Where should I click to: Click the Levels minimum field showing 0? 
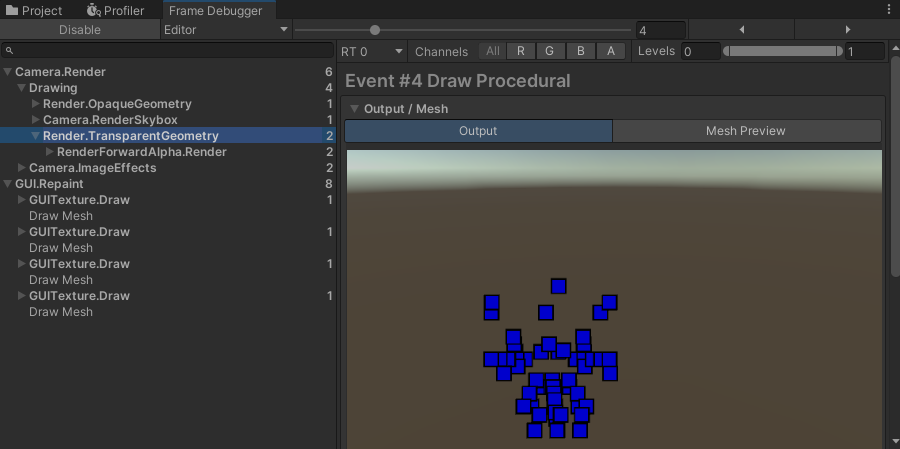coord(700,52)
